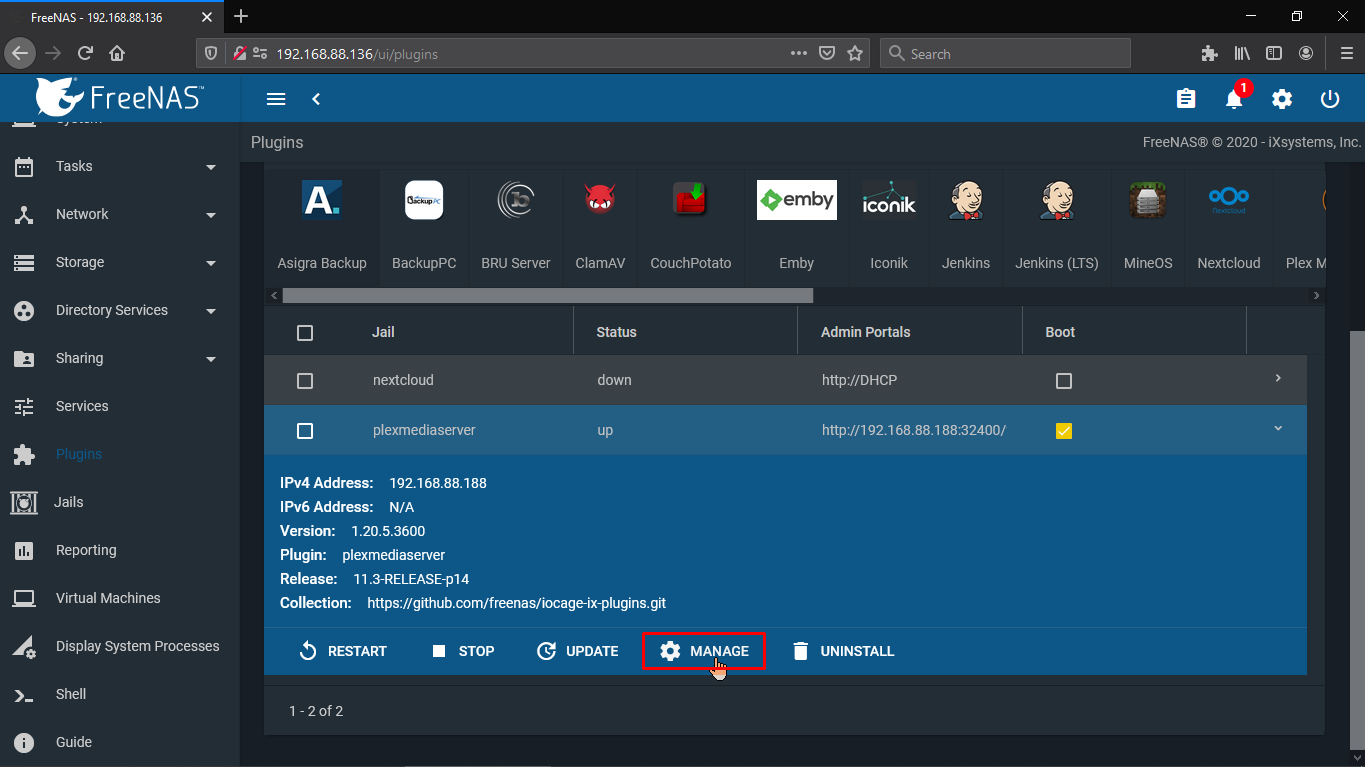This screenshot has width=1365, height=767.
Task: Open the page actions three-dot menu
Action: [x=799, y=53]
